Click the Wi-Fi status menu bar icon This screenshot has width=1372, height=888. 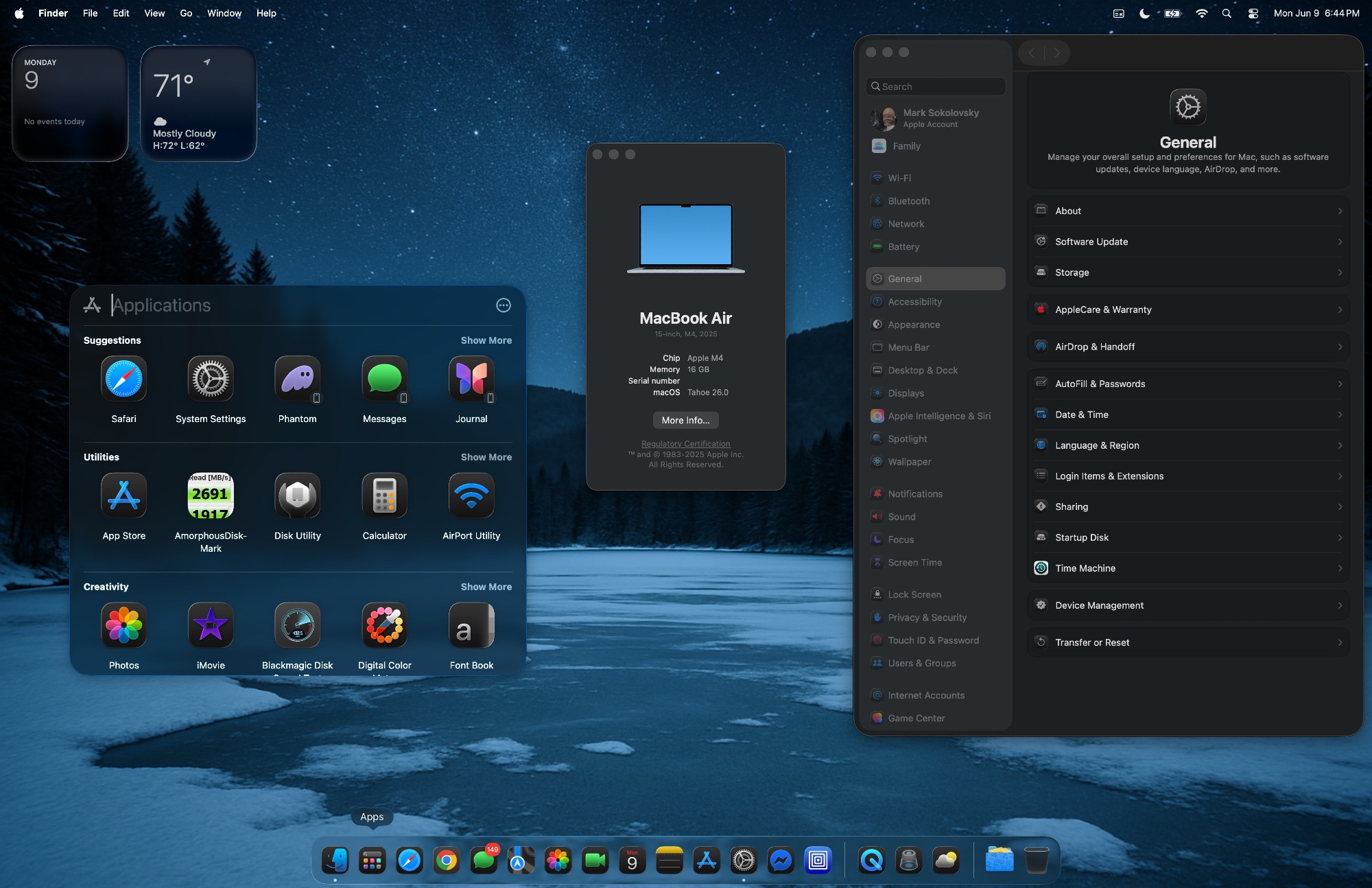(1201, 13)
